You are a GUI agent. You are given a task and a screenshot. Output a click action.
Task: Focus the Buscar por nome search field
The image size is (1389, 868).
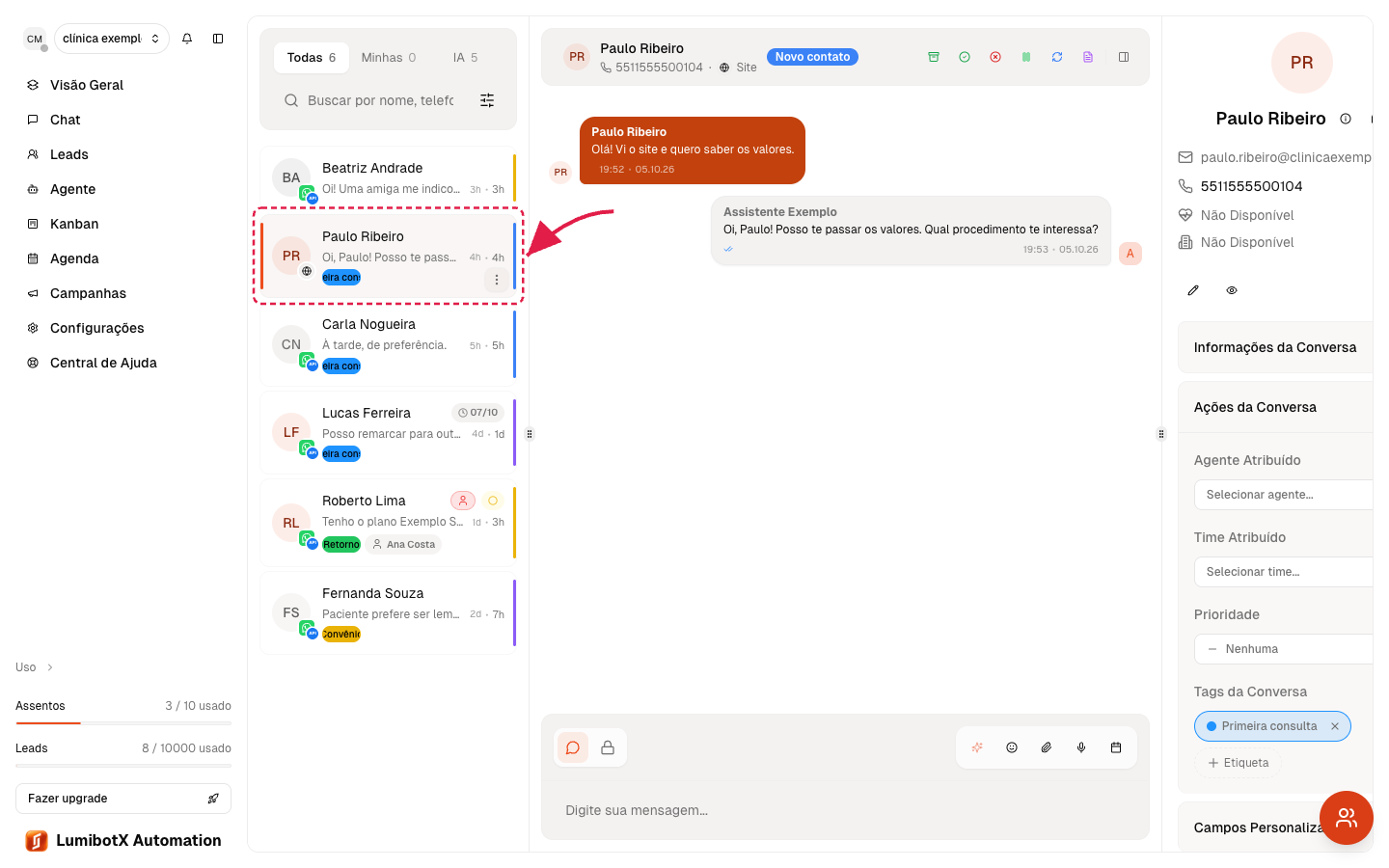pos(380,100)
